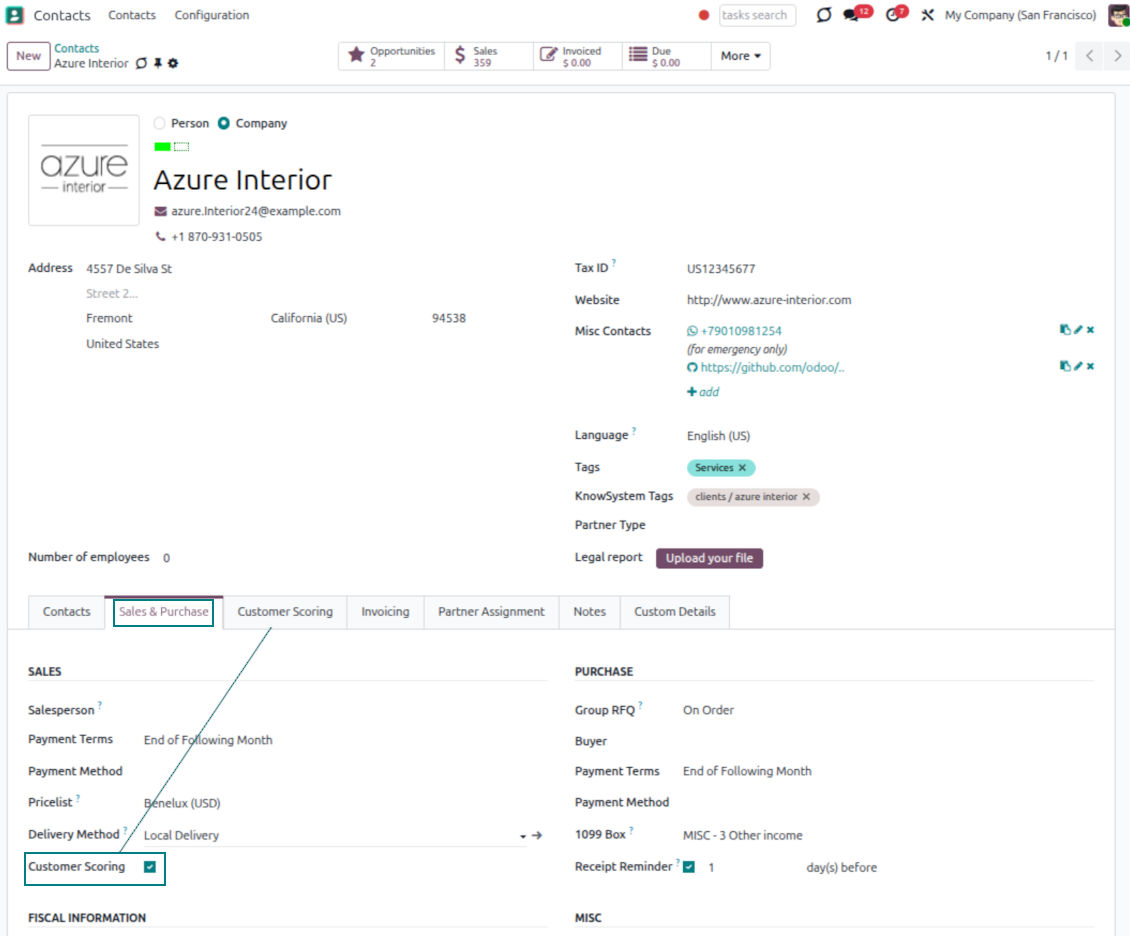
Task: Uncheck the Customer Scoring checkbox
Action: click(150, 867)
